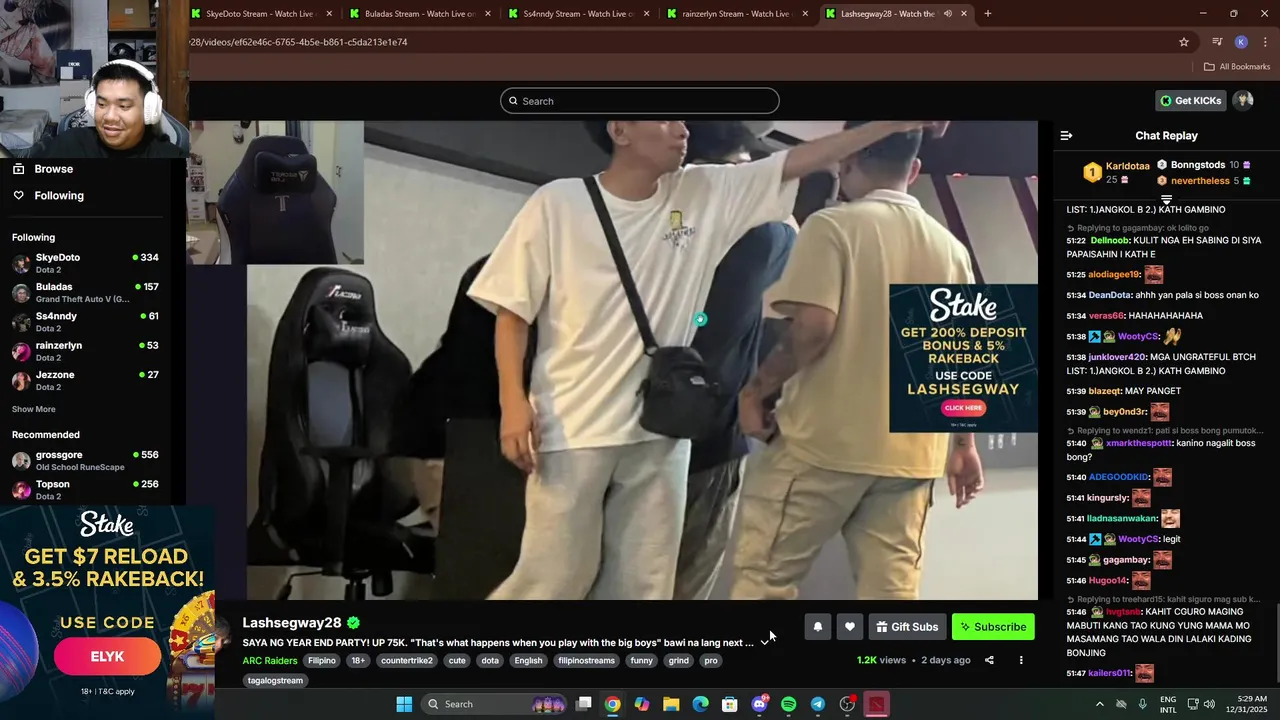The image size is (1280, 720).
Task: Bookmark this page with the star icon
Action: [1184, 42]
